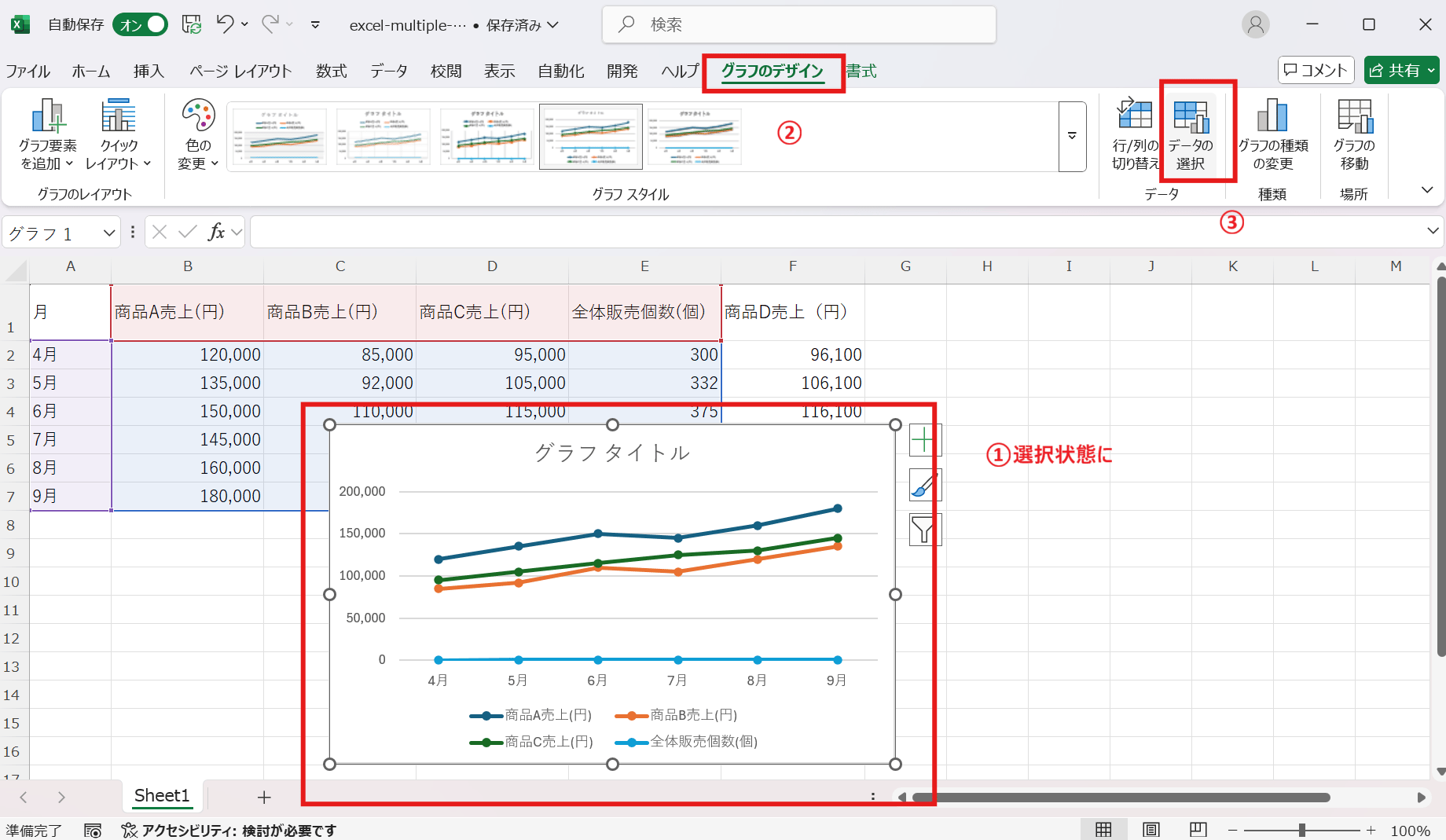1446x840 pixels.
Task: Click グラフ要素を追加 in the ribbon
Action: click(47, 134)
